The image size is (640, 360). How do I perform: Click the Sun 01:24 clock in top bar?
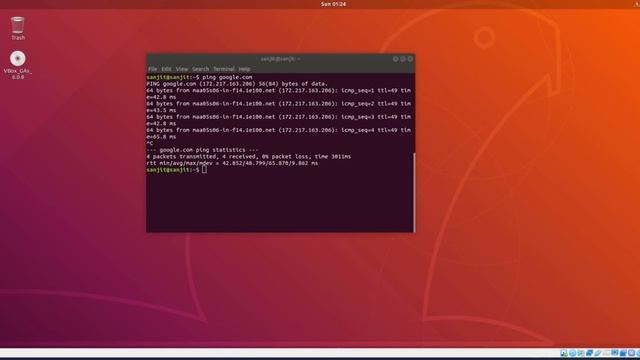[x=333, y=4]
